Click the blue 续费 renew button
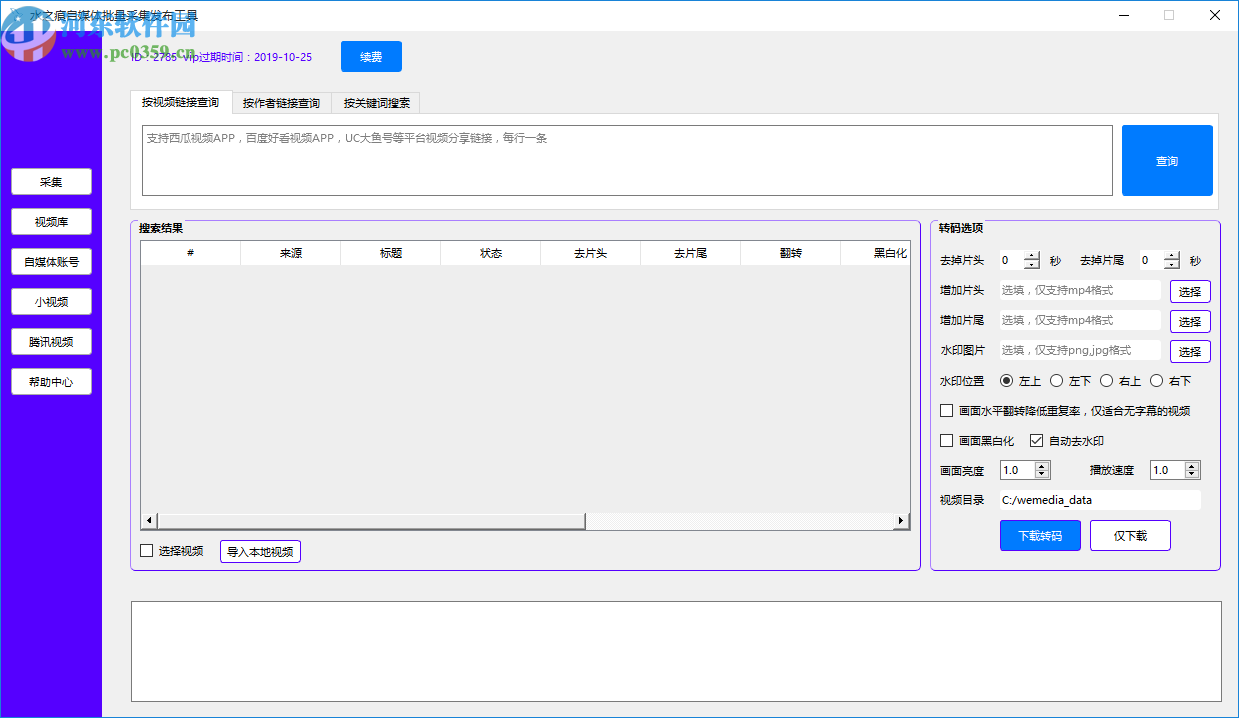The height and width of the screenshot is (718, 1239). point(371,57)
